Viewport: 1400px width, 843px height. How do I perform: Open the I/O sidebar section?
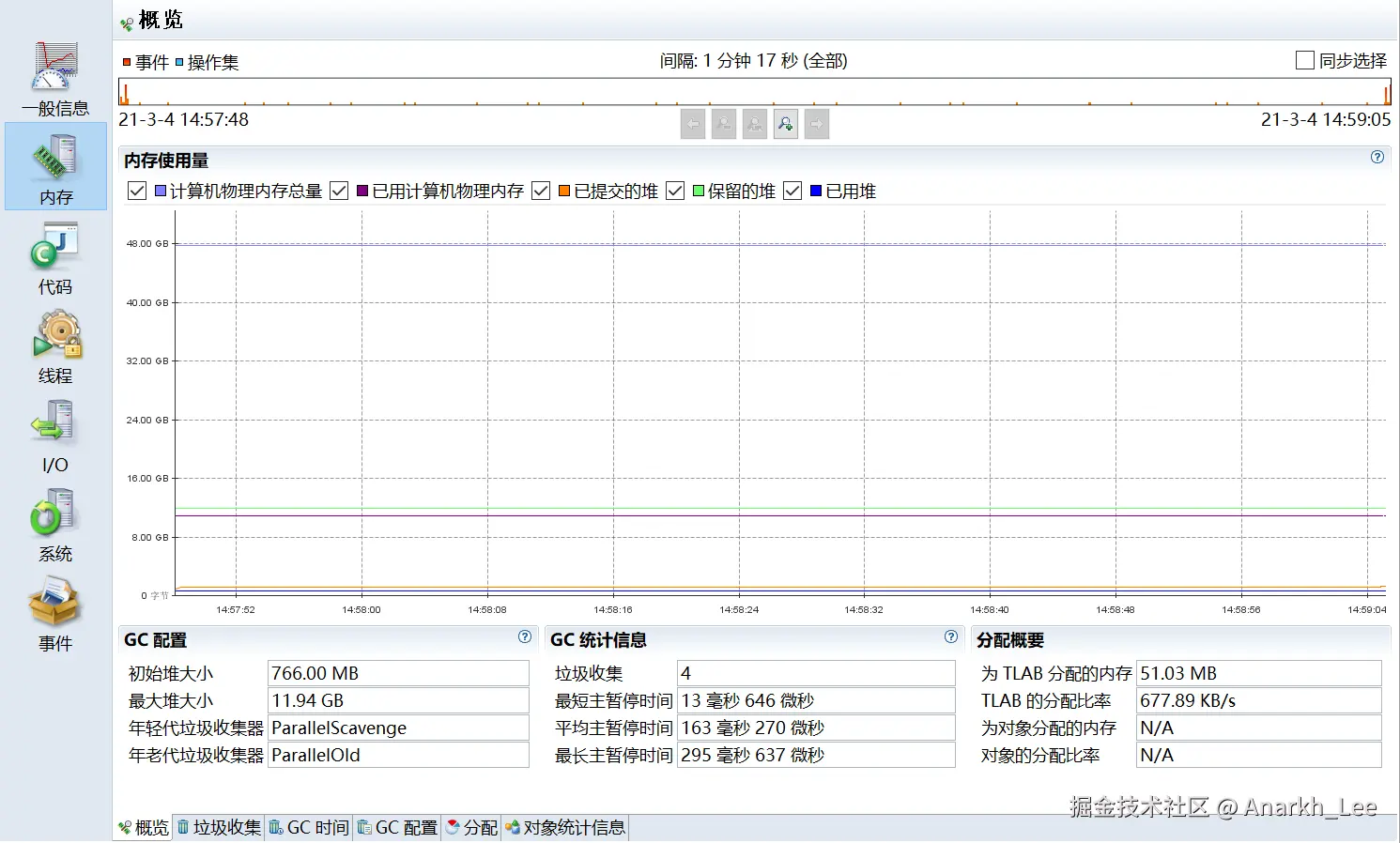(55, 437)
